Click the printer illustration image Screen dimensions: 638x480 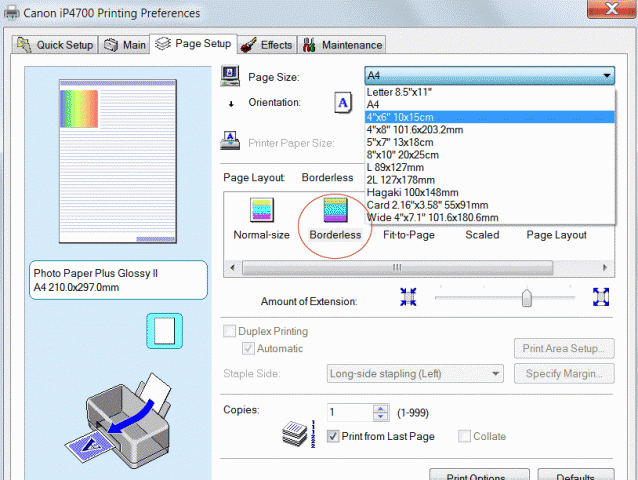pos(118,421)
